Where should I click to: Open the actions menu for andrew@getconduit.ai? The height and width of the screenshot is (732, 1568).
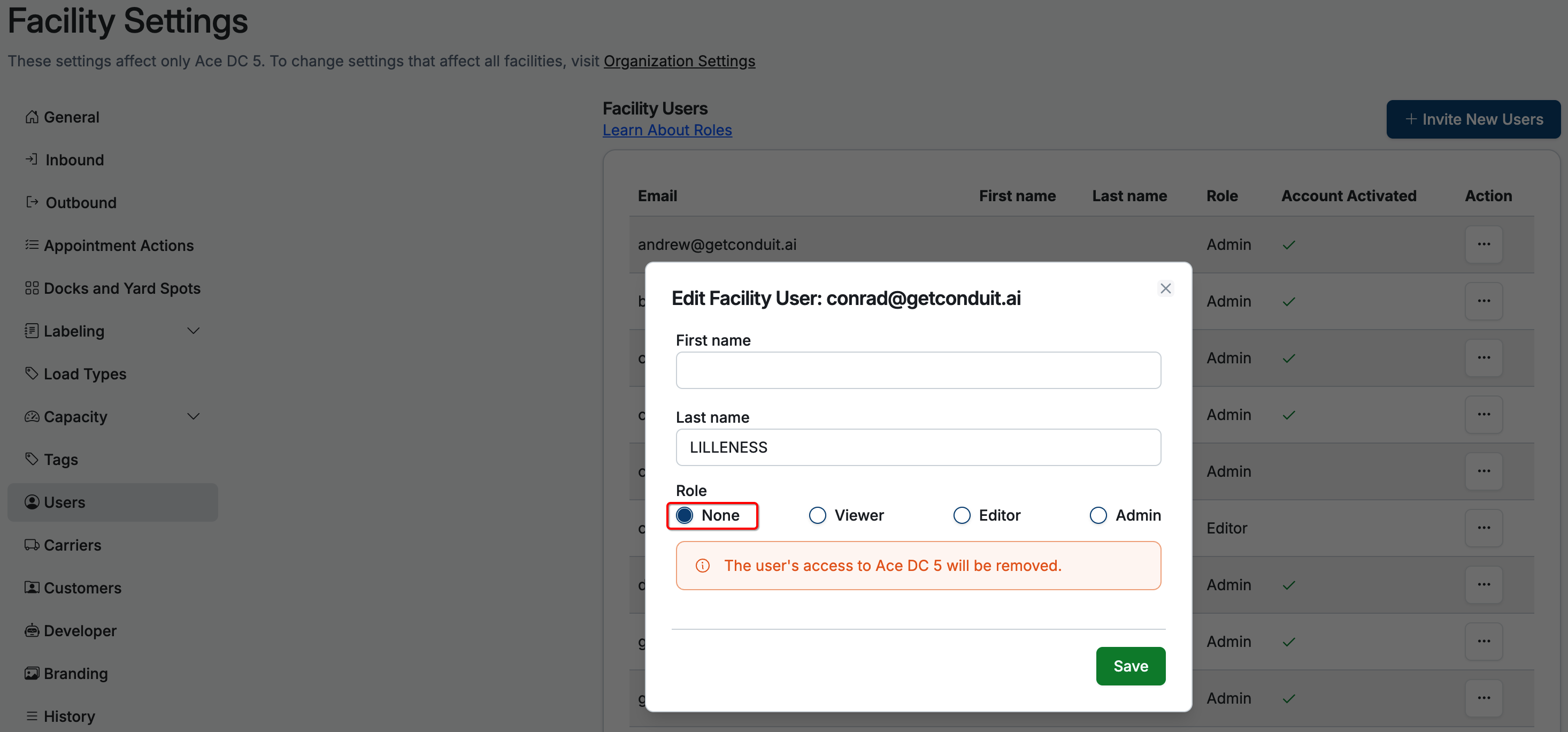pyautogui.click(x=1484, y=244)
